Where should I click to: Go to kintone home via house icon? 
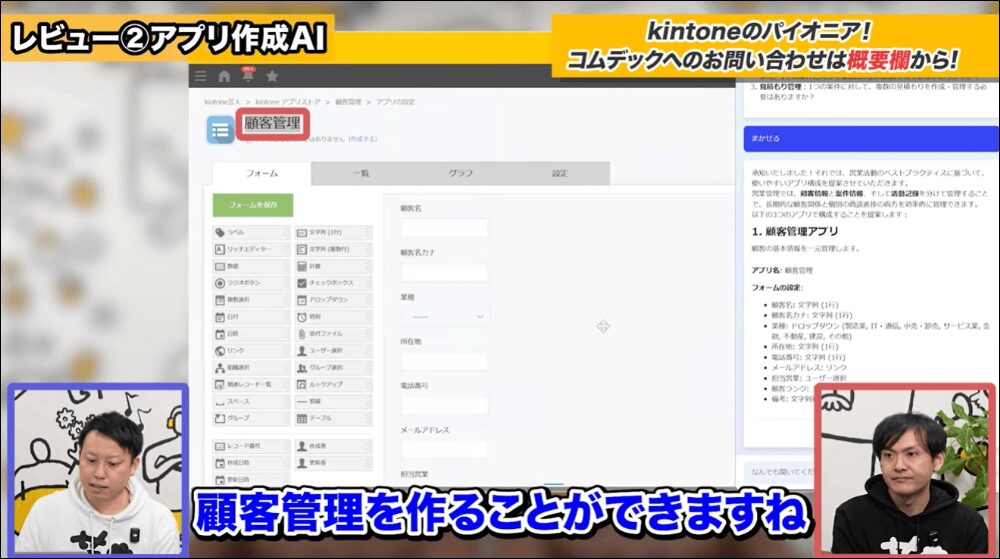224,76
